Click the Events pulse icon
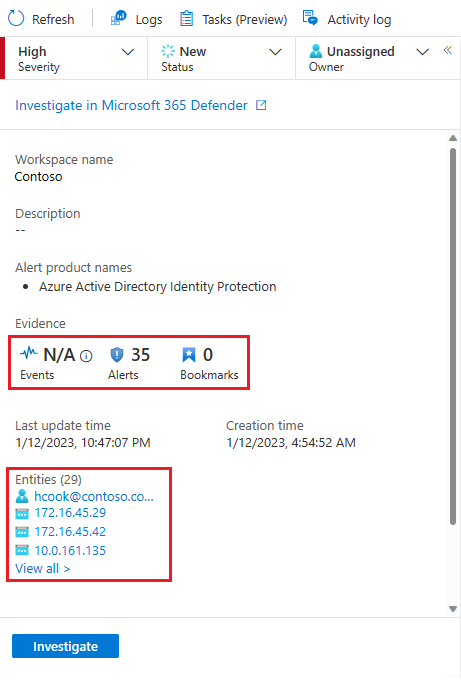The width and height of the screenshot is (461, 681). tap(29, 353)
